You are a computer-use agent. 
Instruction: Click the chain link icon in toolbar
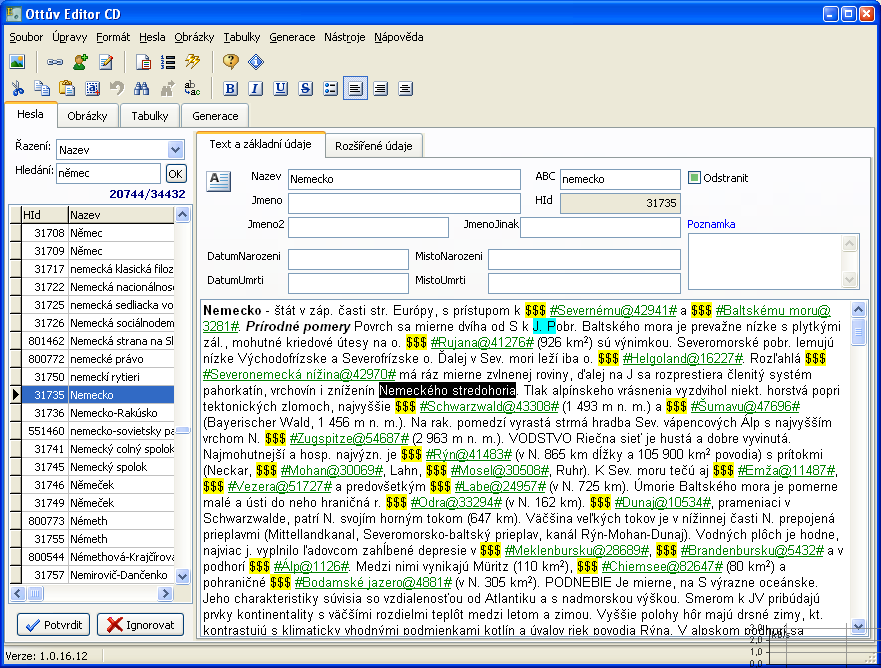tap(55, 62)
